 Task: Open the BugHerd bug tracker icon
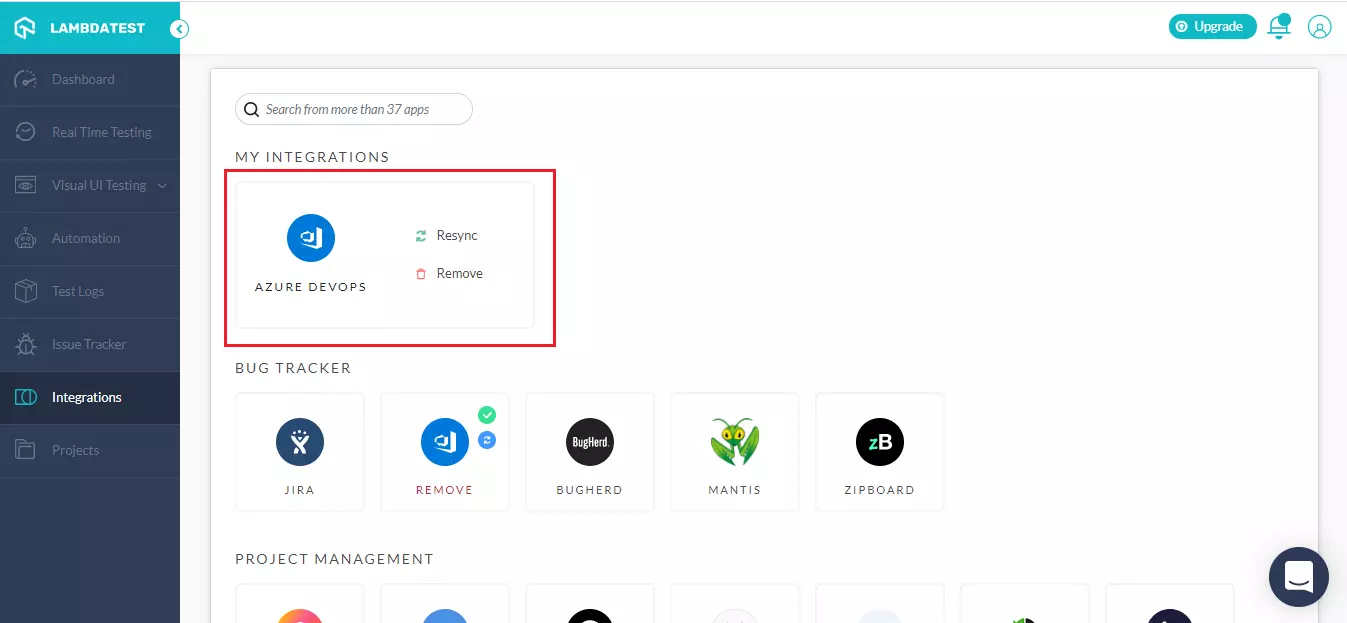589,441
